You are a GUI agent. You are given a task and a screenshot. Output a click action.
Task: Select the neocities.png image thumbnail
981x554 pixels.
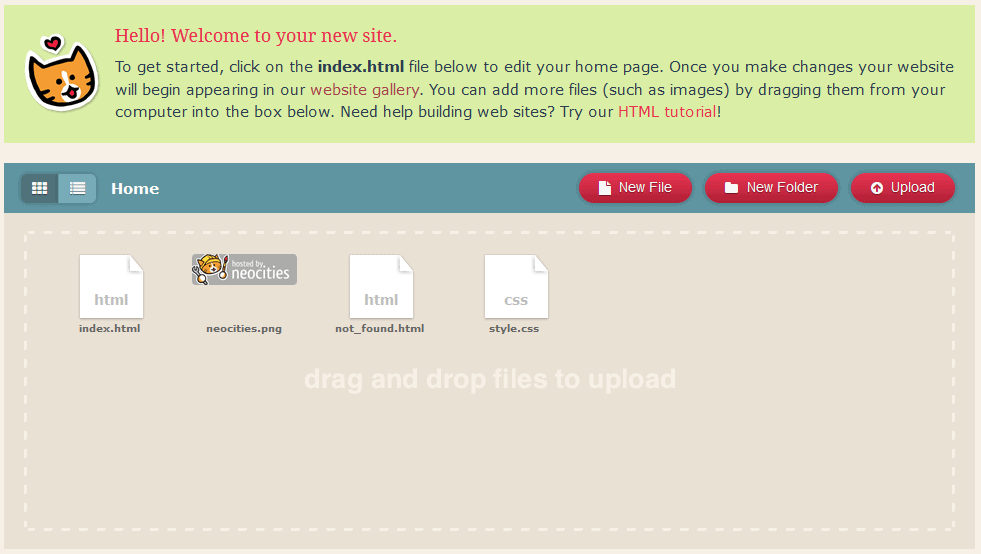pos(244,270)
